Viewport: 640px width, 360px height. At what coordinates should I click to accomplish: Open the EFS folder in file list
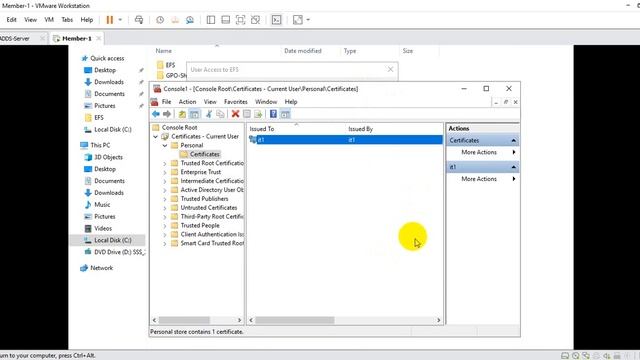(x=170, y=65)
